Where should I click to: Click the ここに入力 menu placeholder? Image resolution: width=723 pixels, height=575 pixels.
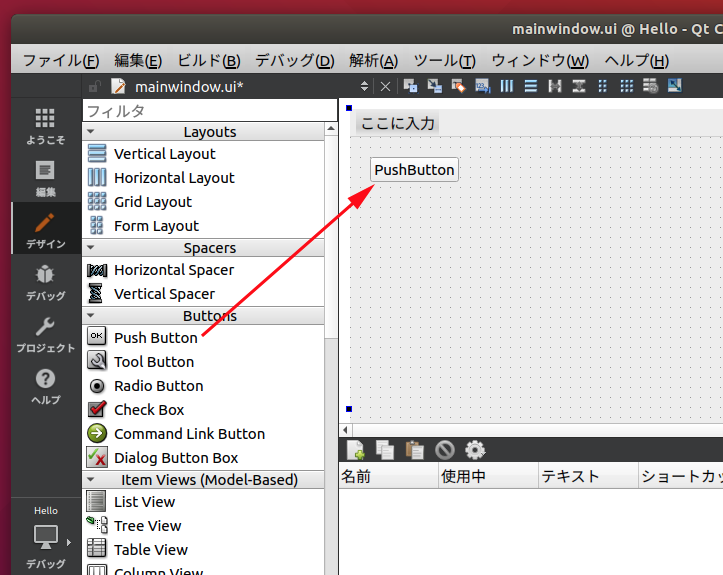coord(397,123)
